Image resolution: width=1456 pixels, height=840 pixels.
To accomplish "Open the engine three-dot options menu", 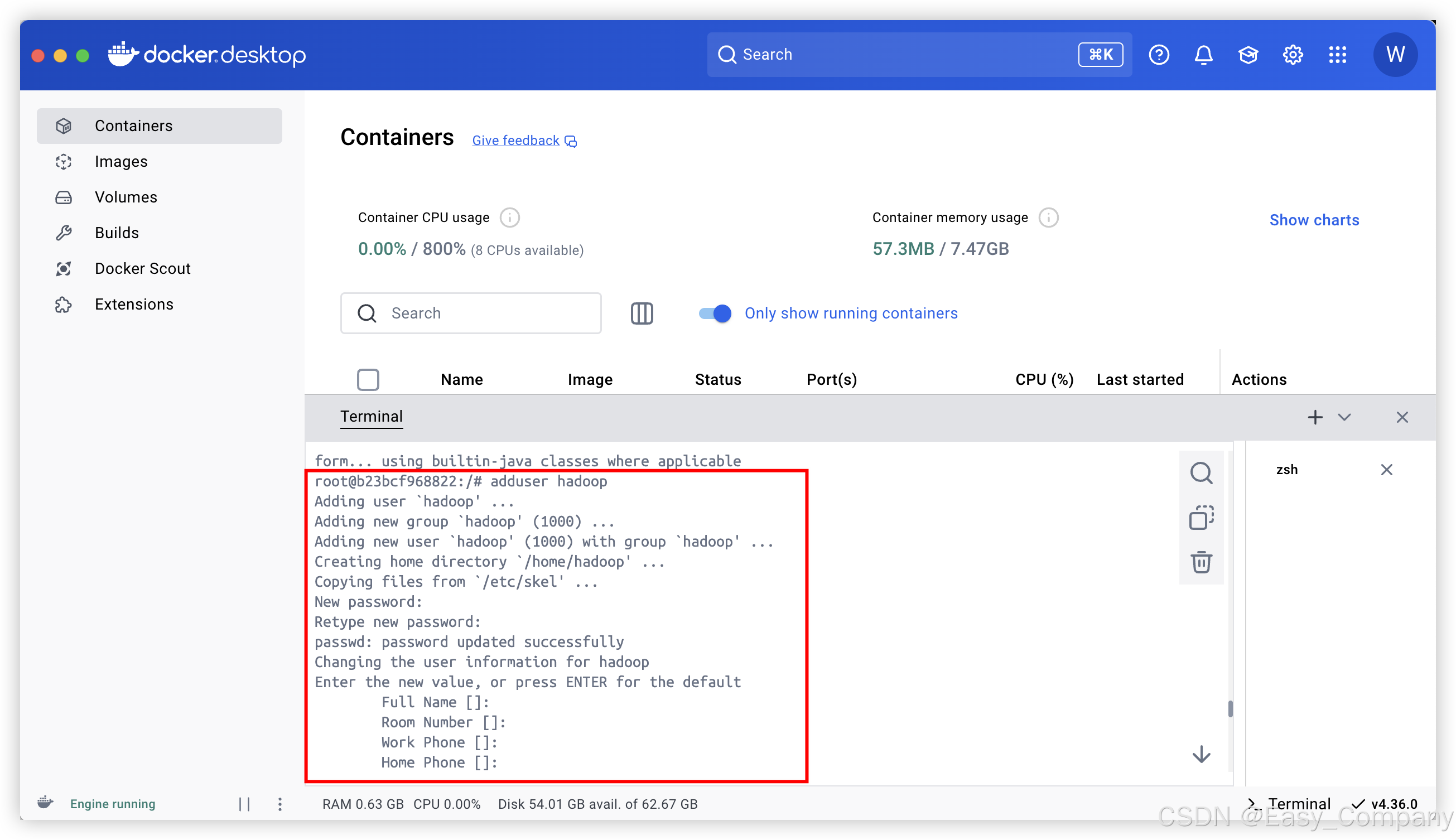I will [x=279, y=804].
